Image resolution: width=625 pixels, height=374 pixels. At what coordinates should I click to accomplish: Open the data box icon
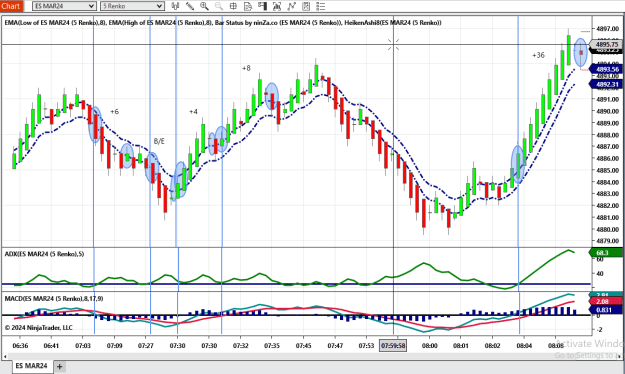coord(248,6)
